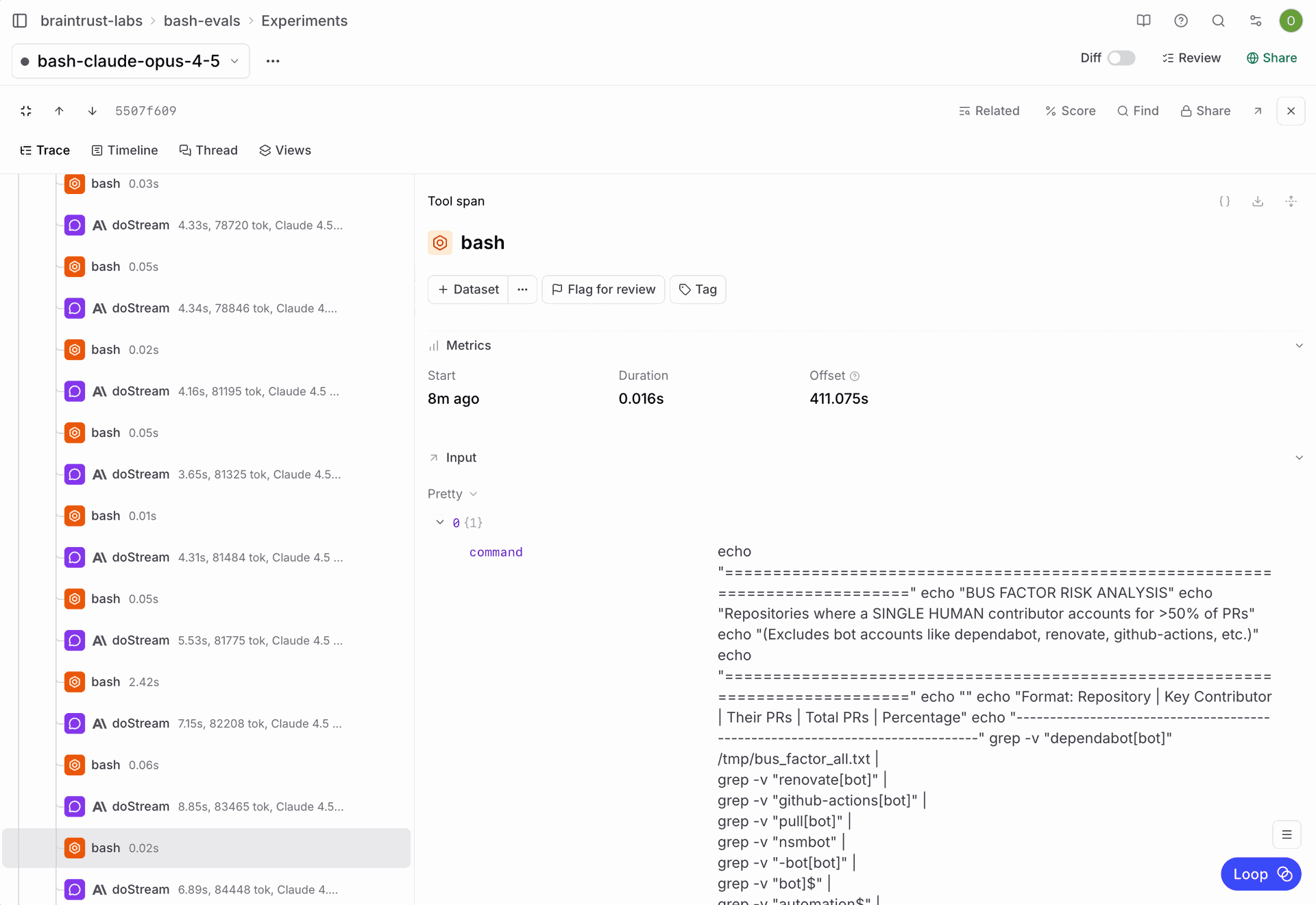Add span to Dataset

[x=469, y=289]
